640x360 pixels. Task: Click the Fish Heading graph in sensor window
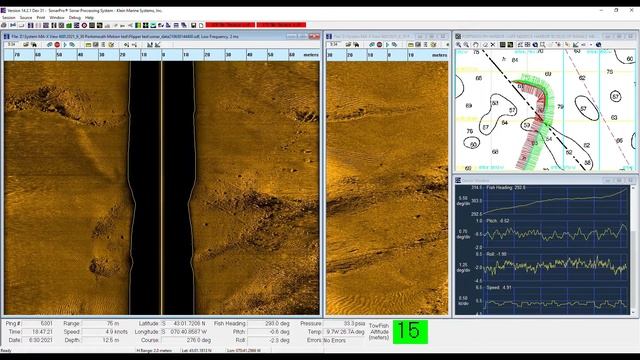(556, 200)
